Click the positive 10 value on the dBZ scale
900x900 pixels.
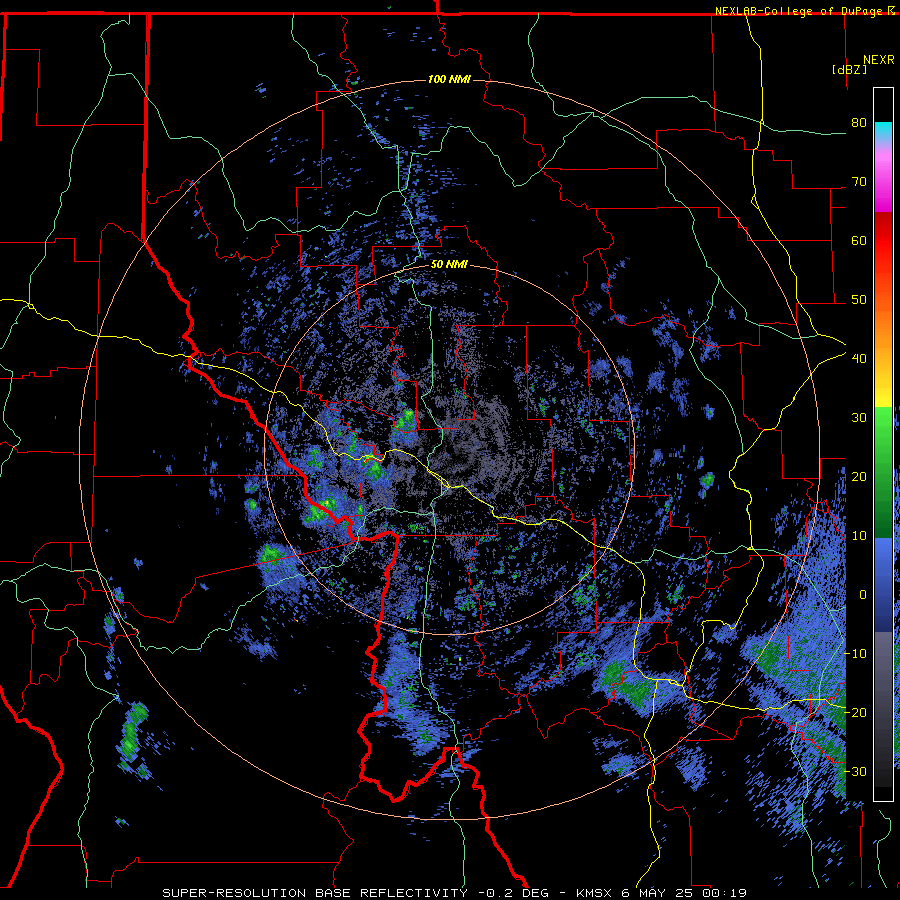tap(859, 536)
